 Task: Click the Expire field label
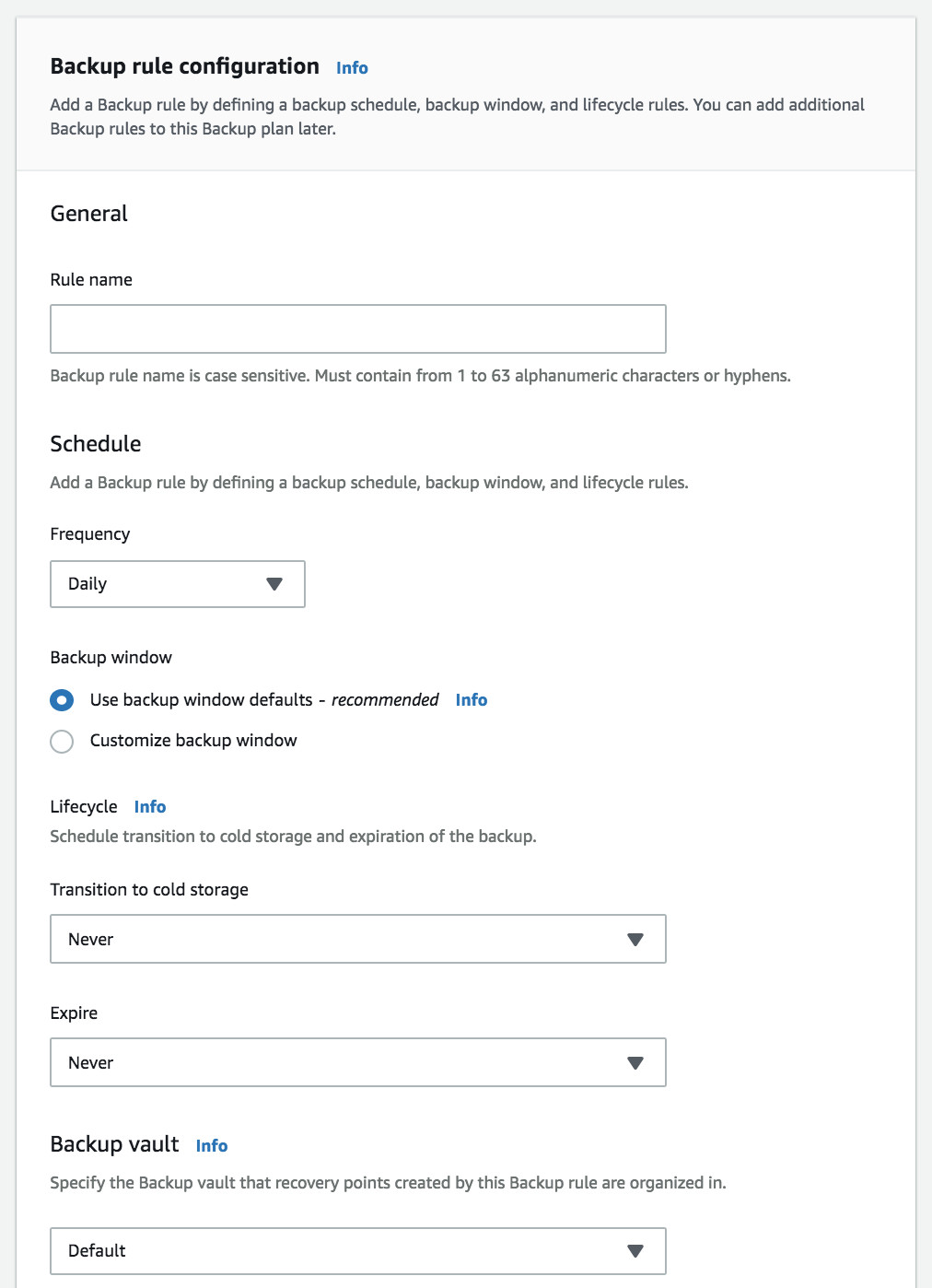pyautogui.click(x=74, y=1013)
